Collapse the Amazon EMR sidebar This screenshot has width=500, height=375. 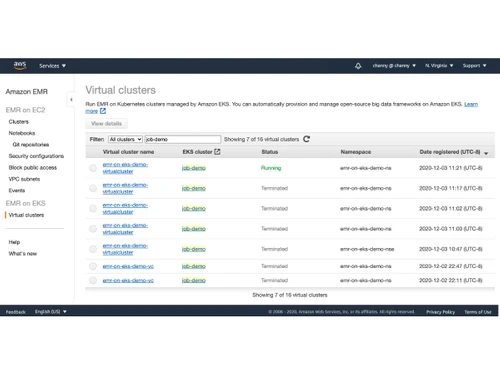tap(71, 99)
